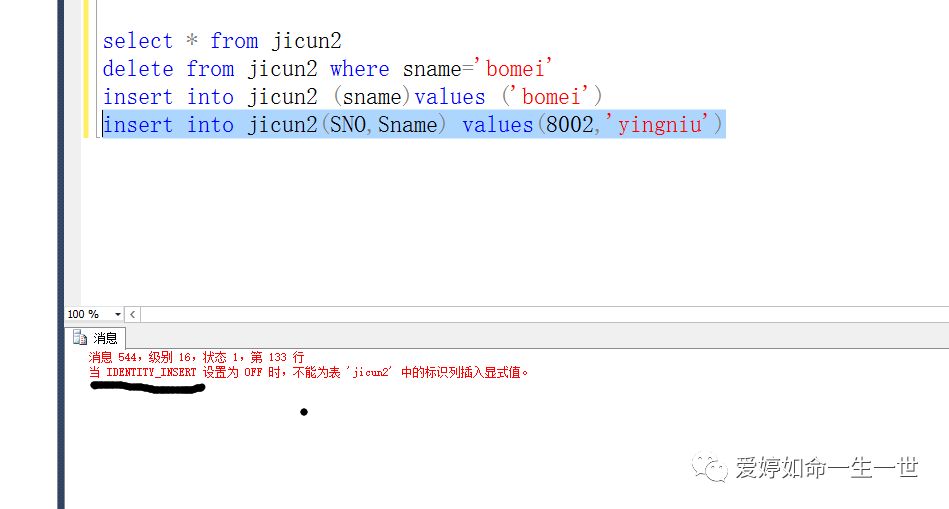This screenshot has width=949, height=509.
Task: Click the horizontal scrollbar left arrow
Action: click(133, 314)
